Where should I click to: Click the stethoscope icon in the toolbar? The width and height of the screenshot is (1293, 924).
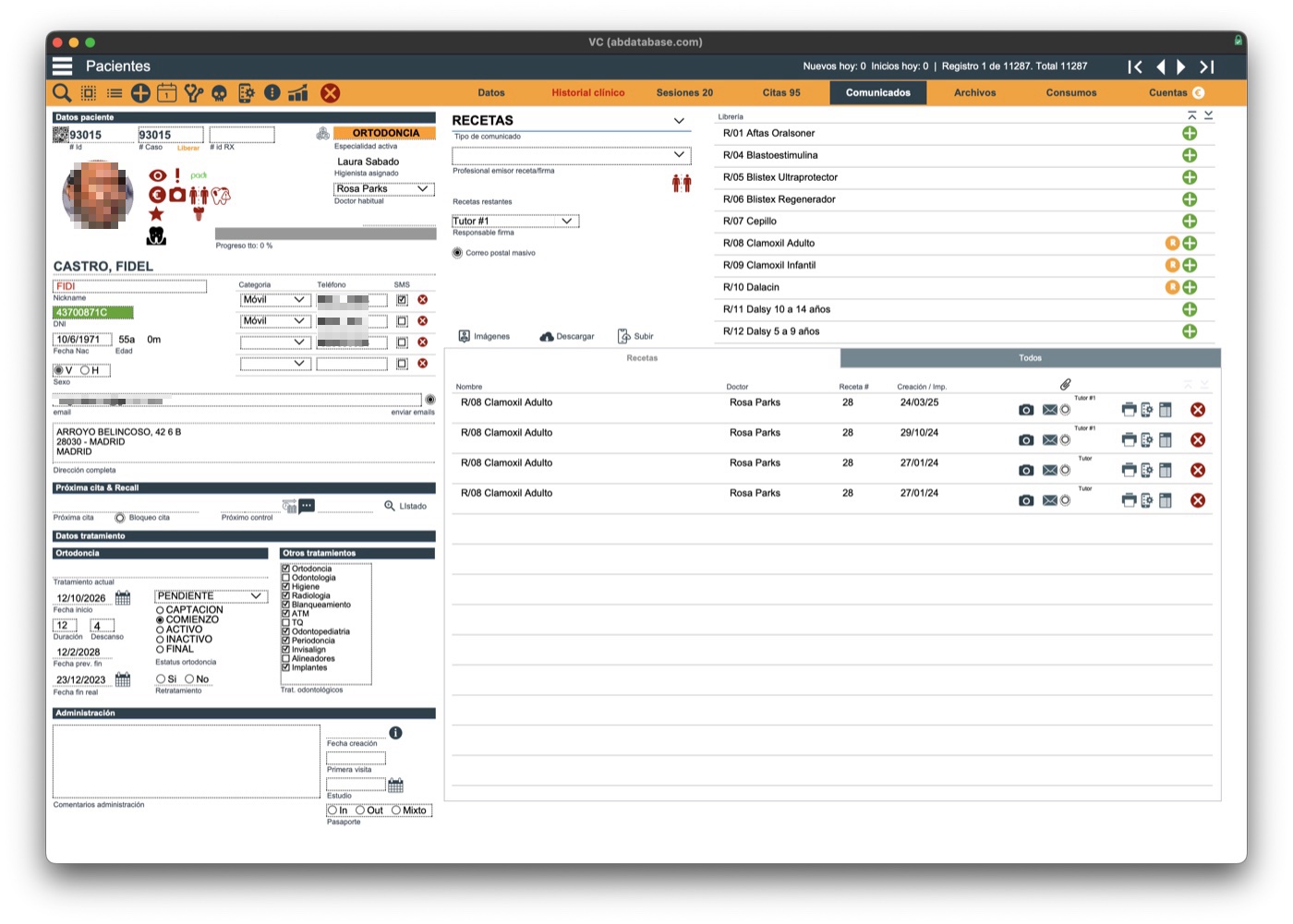point(193,92)
